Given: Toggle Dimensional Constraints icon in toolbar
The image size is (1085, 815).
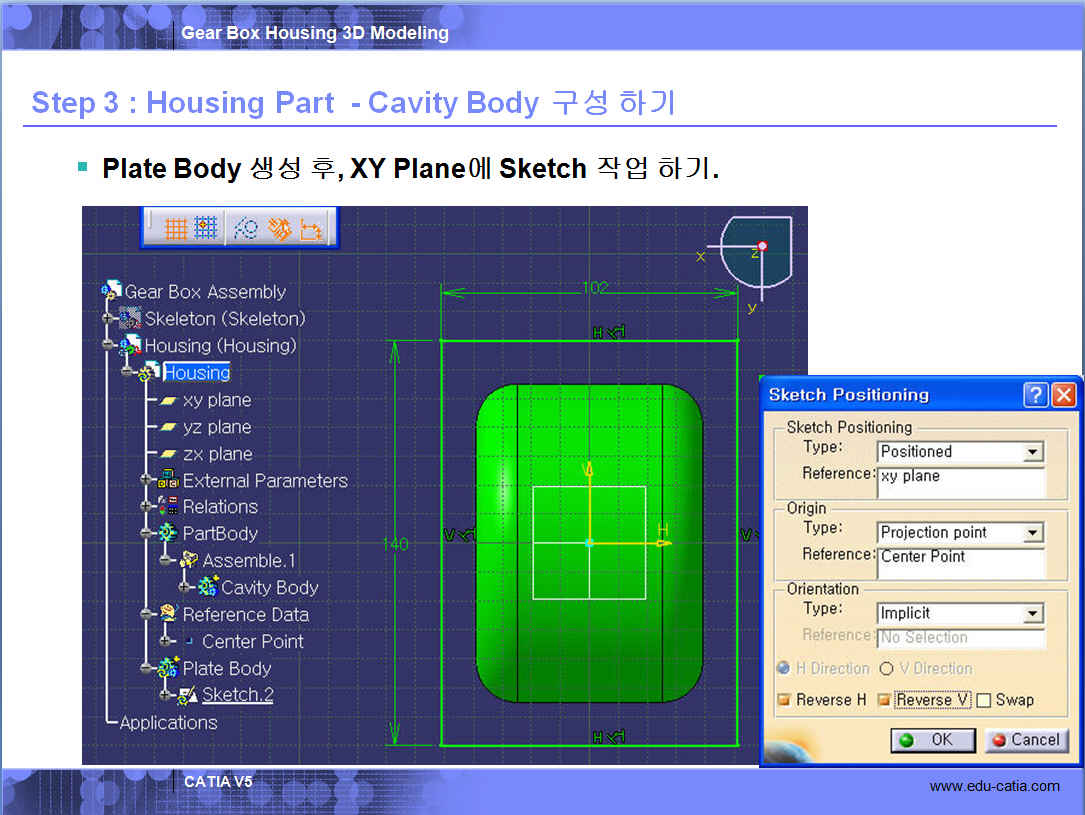Looking at the screenshot, I should (312, 229).
